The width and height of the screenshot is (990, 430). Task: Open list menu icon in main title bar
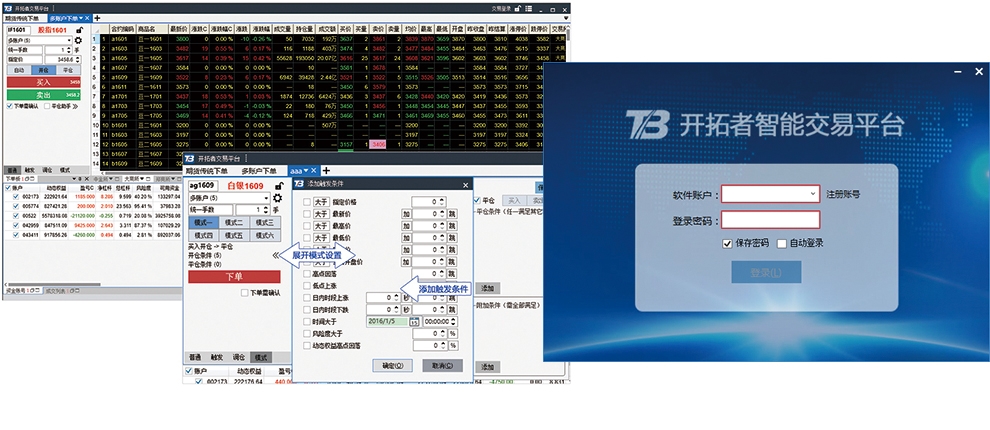click(x=528, y=9)
